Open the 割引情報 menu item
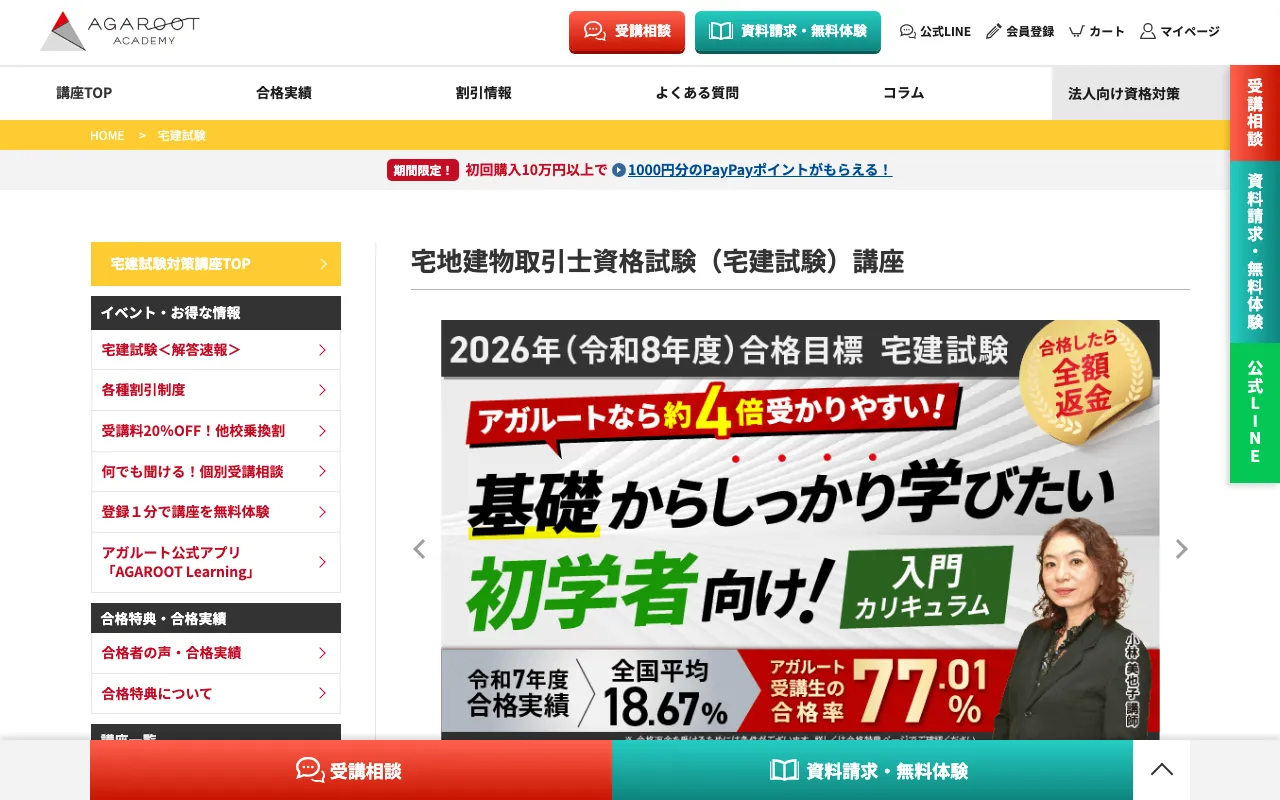Screen dimensions: 1280x800 (484, 93)
